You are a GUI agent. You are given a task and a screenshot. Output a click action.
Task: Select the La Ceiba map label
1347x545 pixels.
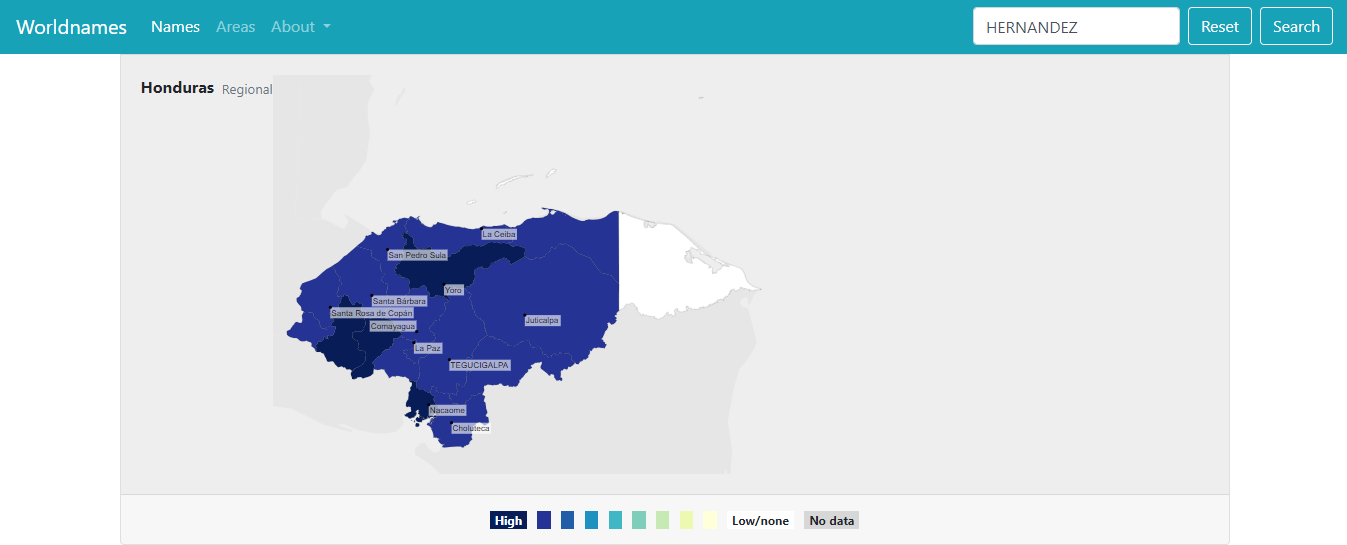coord(499,234)
